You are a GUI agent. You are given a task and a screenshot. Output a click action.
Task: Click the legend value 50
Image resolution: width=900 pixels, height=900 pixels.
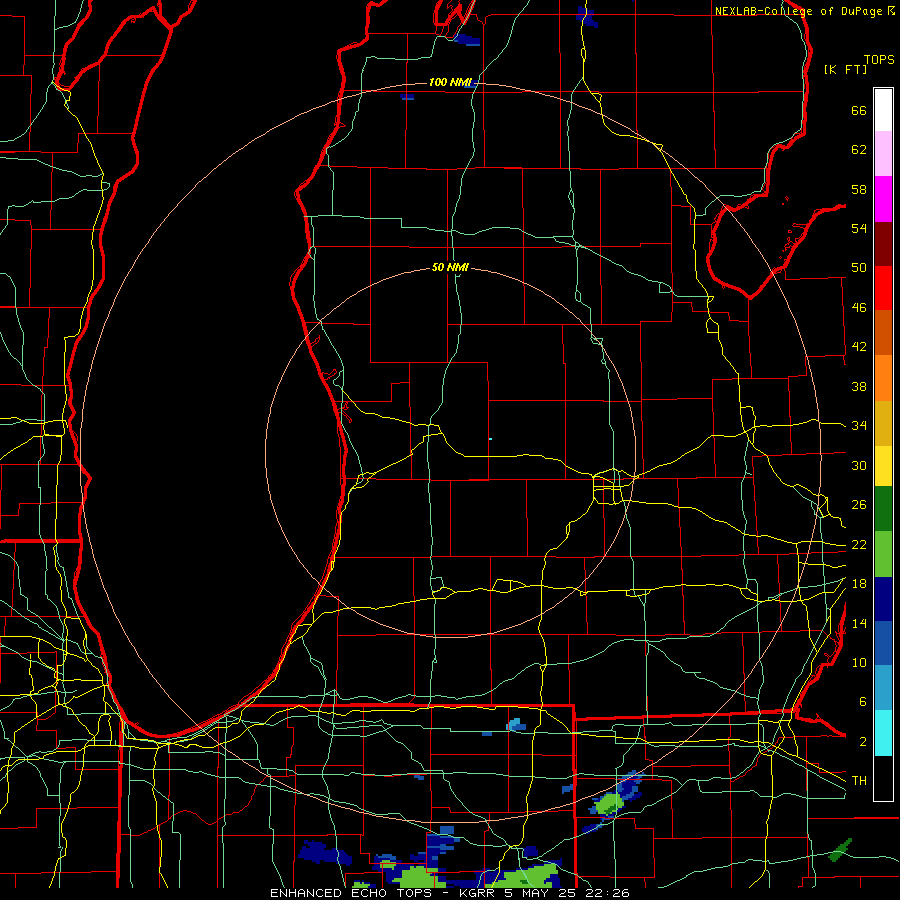859,267
